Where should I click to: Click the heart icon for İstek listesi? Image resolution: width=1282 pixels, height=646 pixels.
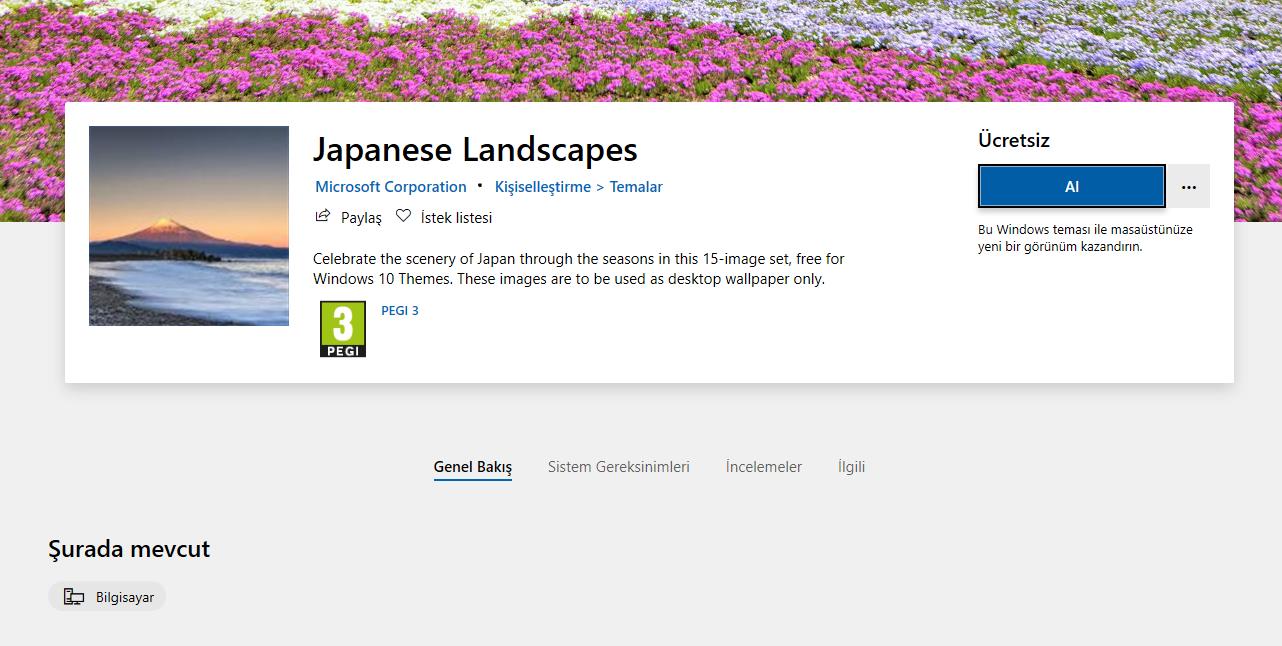[403, 216]
